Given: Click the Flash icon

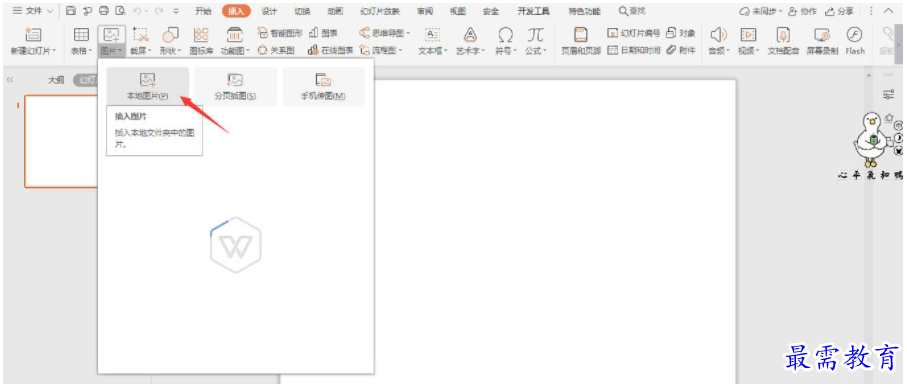Looking at the screenshot, I should tap(854, 35).
